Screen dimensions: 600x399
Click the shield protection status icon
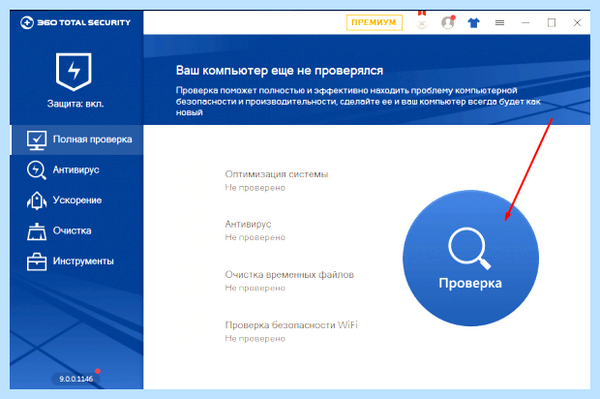pos(73,72)
